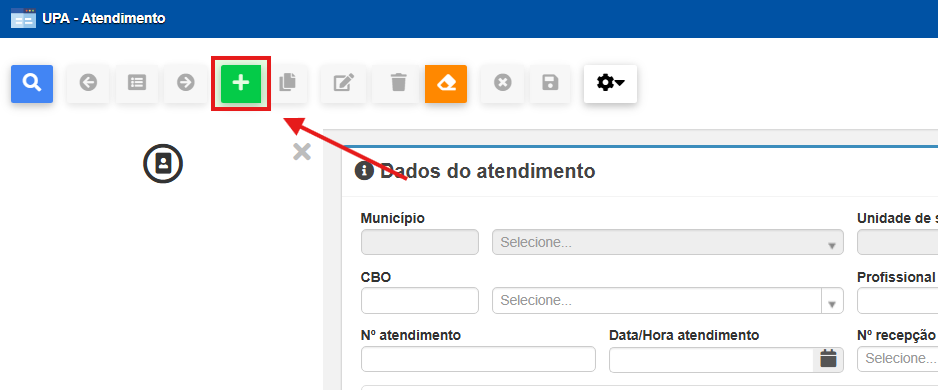Expand the Município Selecione dropdown
This screenshot has height=390, width=938.
point(668,242)
